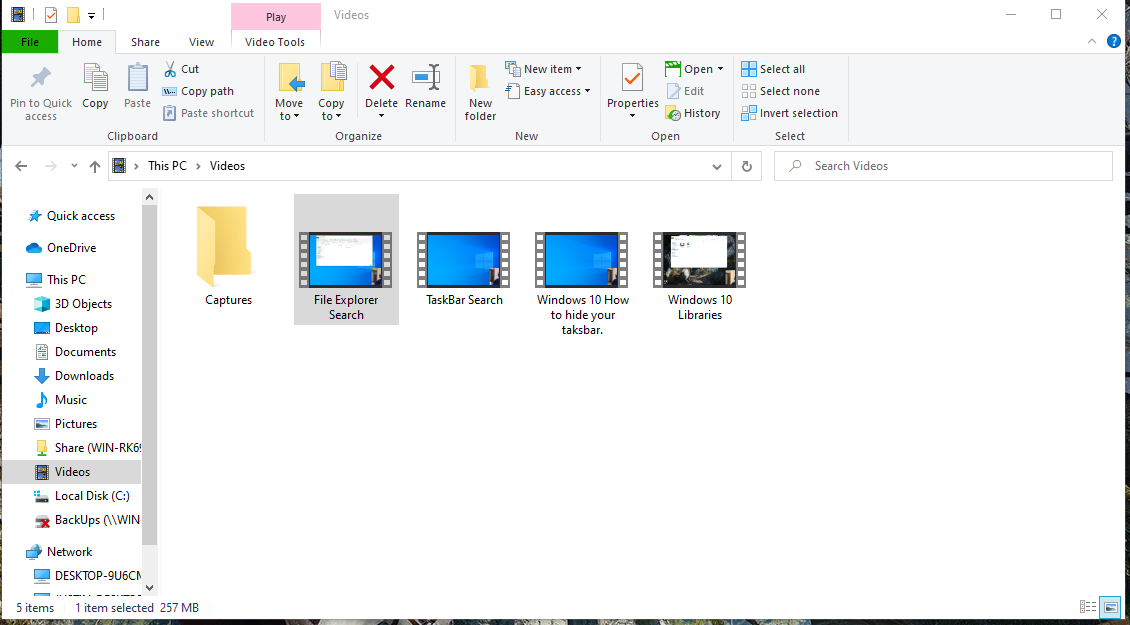Click Select all

tap(773, 69)
